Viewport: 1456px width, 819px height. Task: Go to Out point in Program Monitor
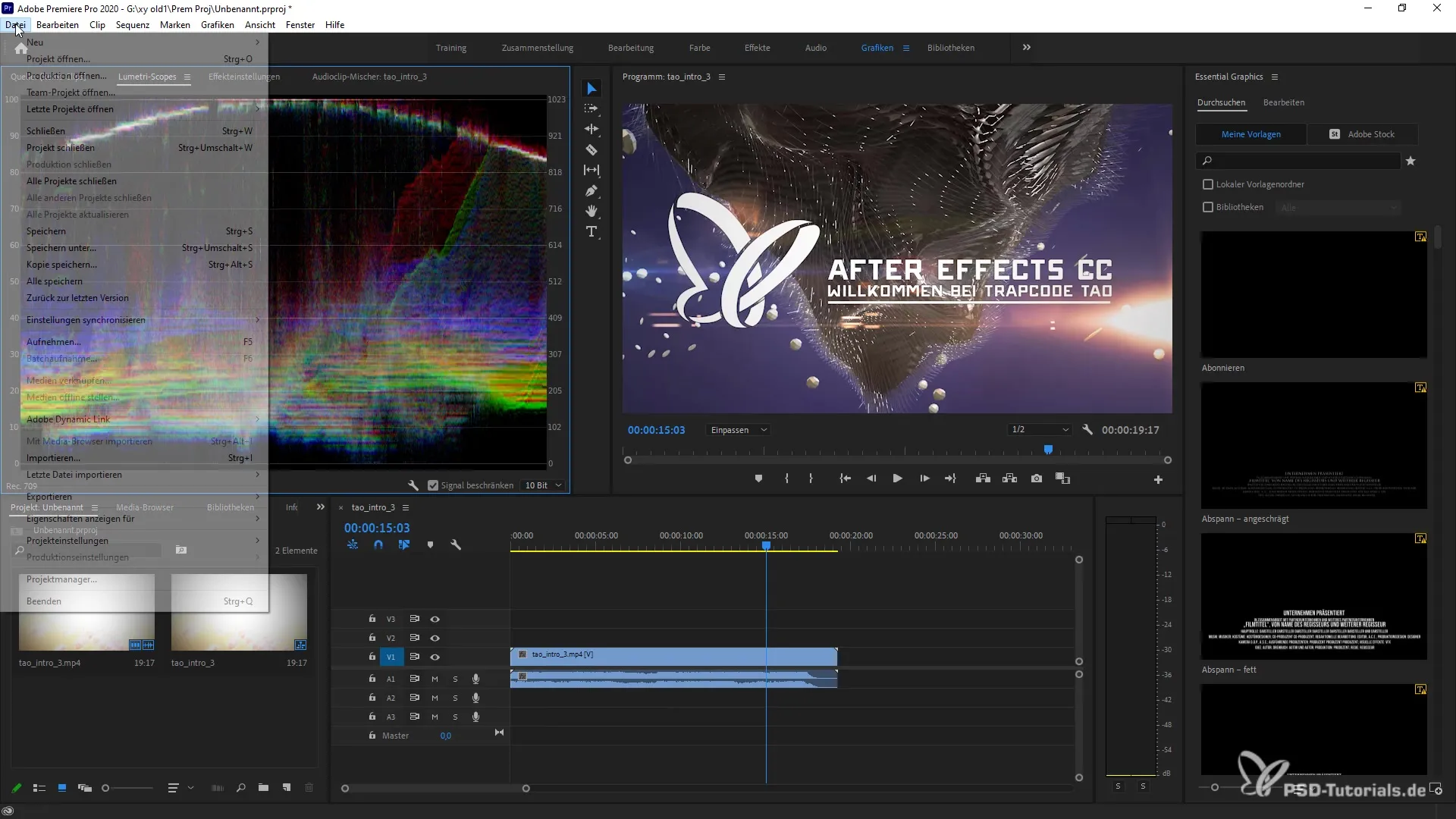(x=950, y=479)
